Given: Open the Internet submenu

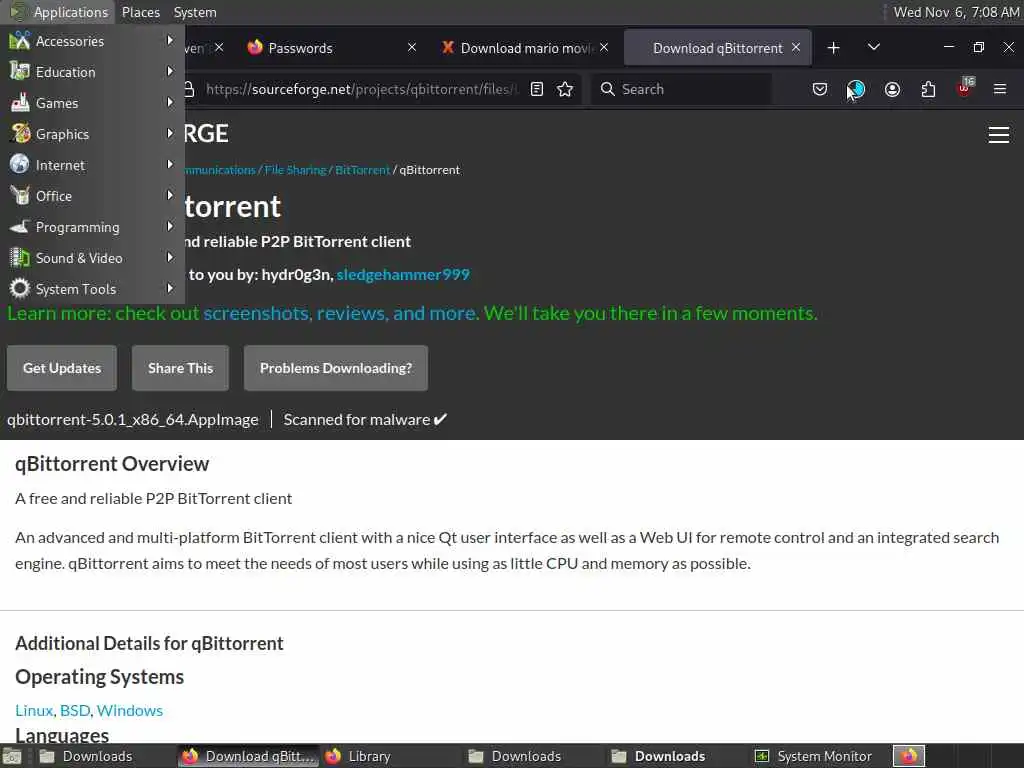Looking at the screenshot, I should 92,165.
